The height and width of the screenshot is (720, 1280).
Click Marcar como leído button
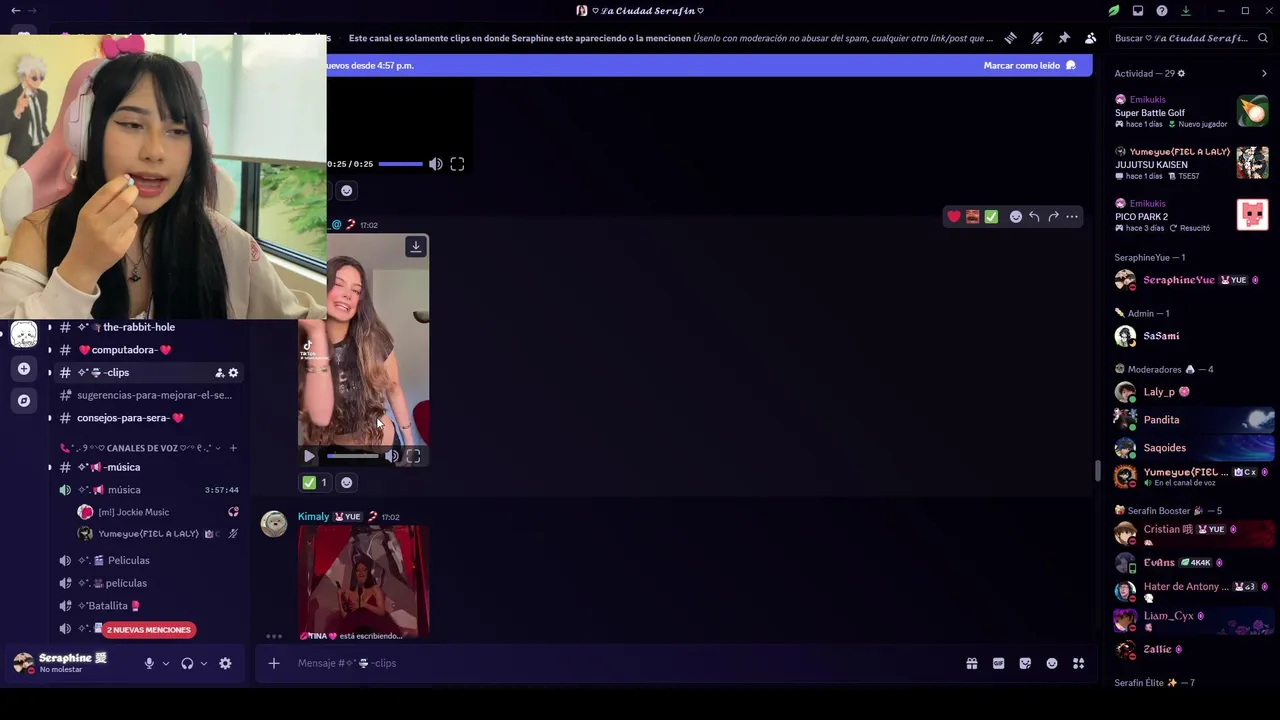(x=1030, y=65)
